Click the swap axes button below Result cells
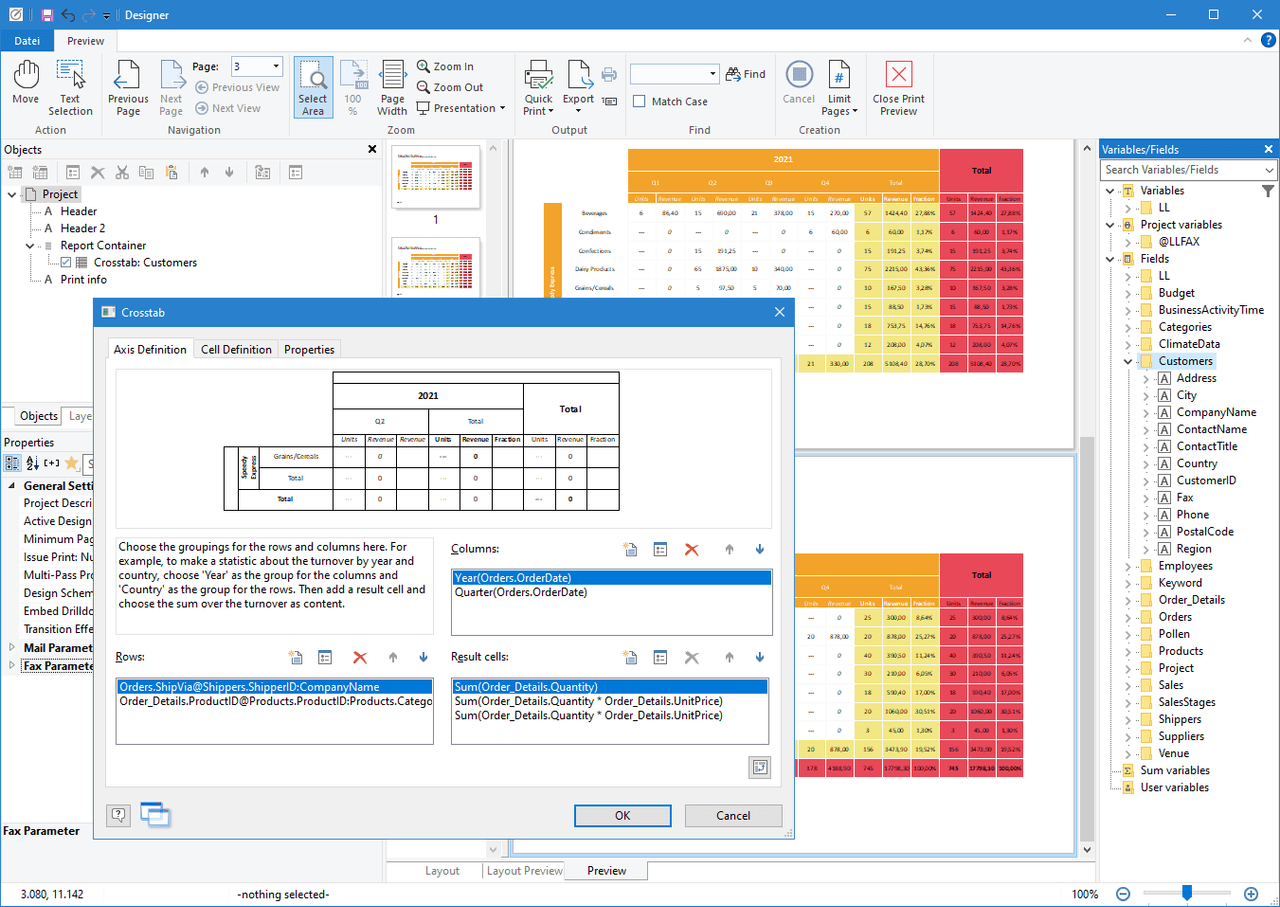The width and height of the screenshot is (1280, 907). pyautogui.click(x=759, y=767)
